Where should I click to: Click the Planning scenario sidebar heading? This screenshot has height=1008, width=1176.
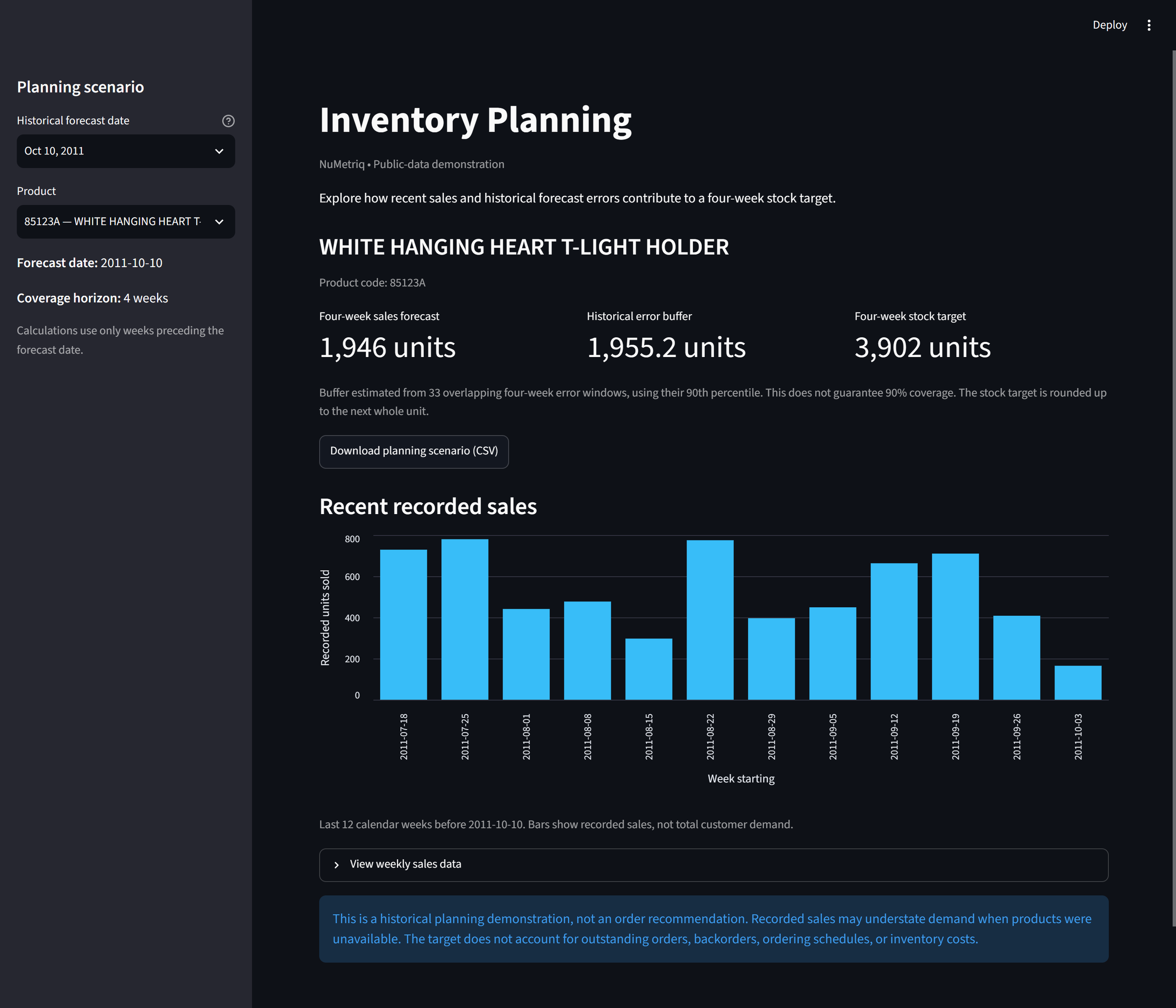[x=80, y=87]
